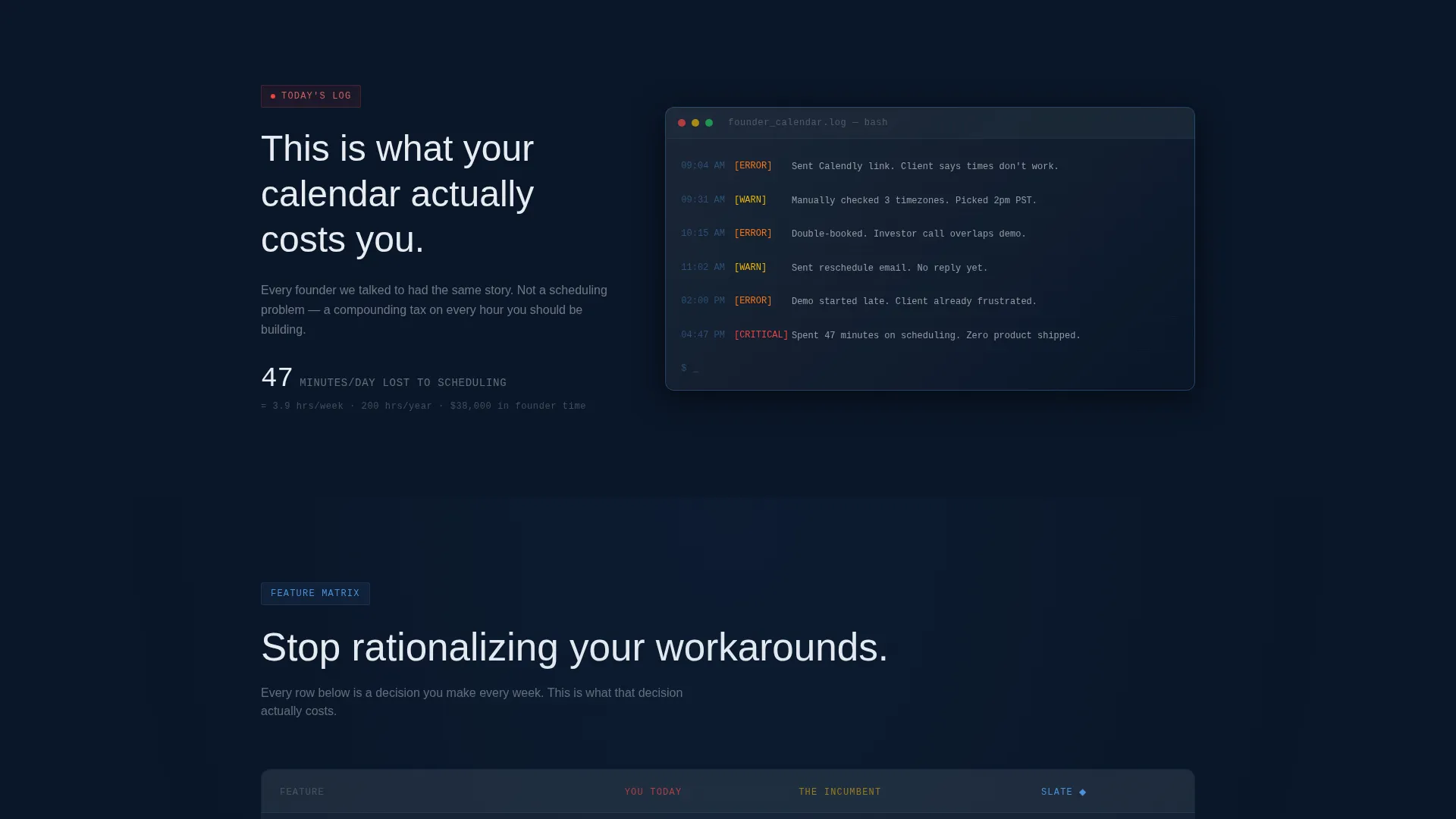The width and height of the screenshot is (1456, 819).
Task: Click the [WARN] tag on the 11:02 AM line
Action: point(751,268)
